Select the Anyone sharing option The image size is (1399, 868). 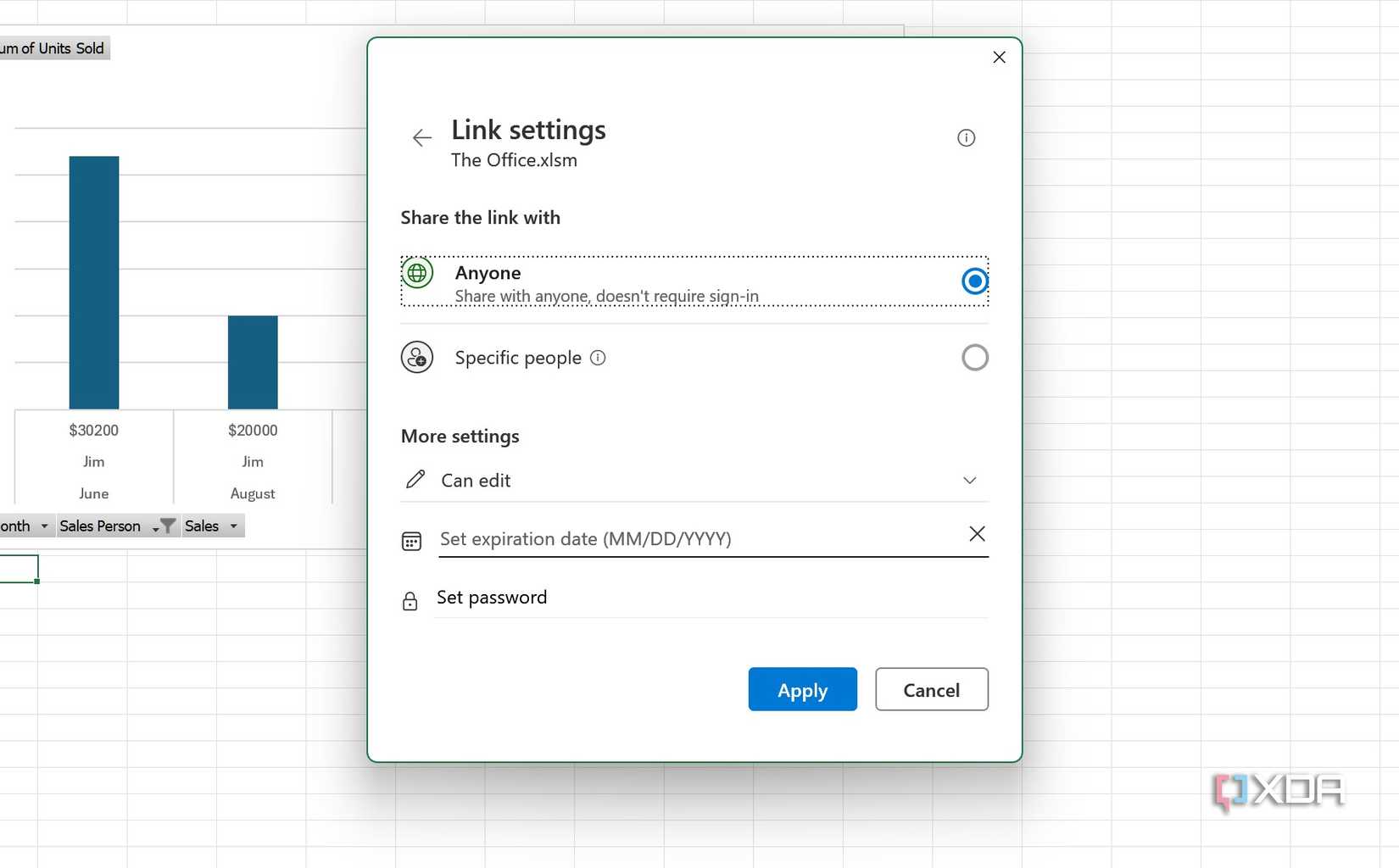coord(974,281)
